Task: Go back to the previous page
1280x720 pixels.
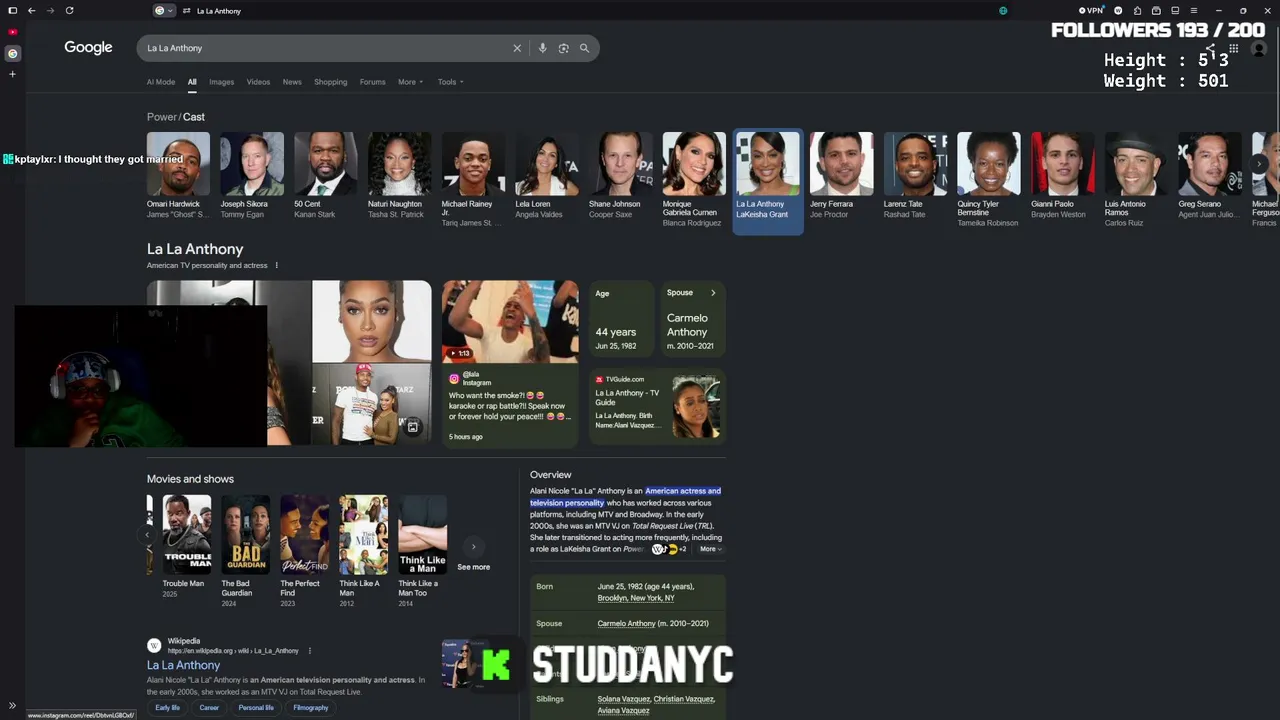Action: click(32, 11)
